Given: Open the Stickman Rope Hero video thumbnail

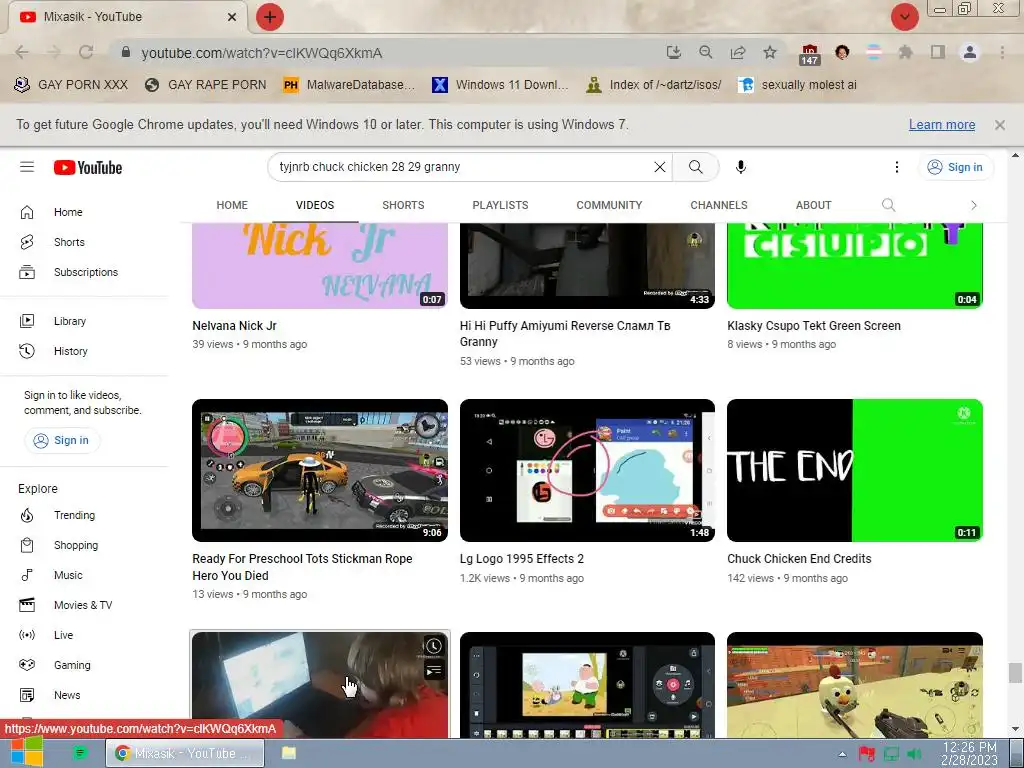Looking at the screenshot, I should pyautogui.click(x=320, y=470).
